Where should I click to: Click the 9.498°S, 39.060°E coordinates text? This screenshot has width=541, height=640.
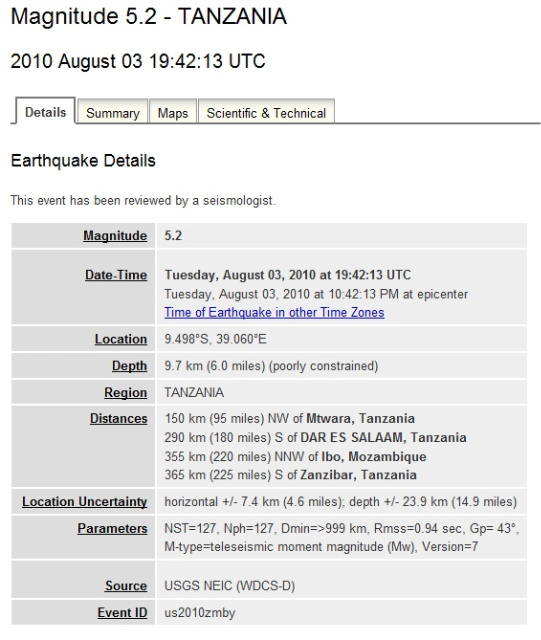tap(216, 339)
